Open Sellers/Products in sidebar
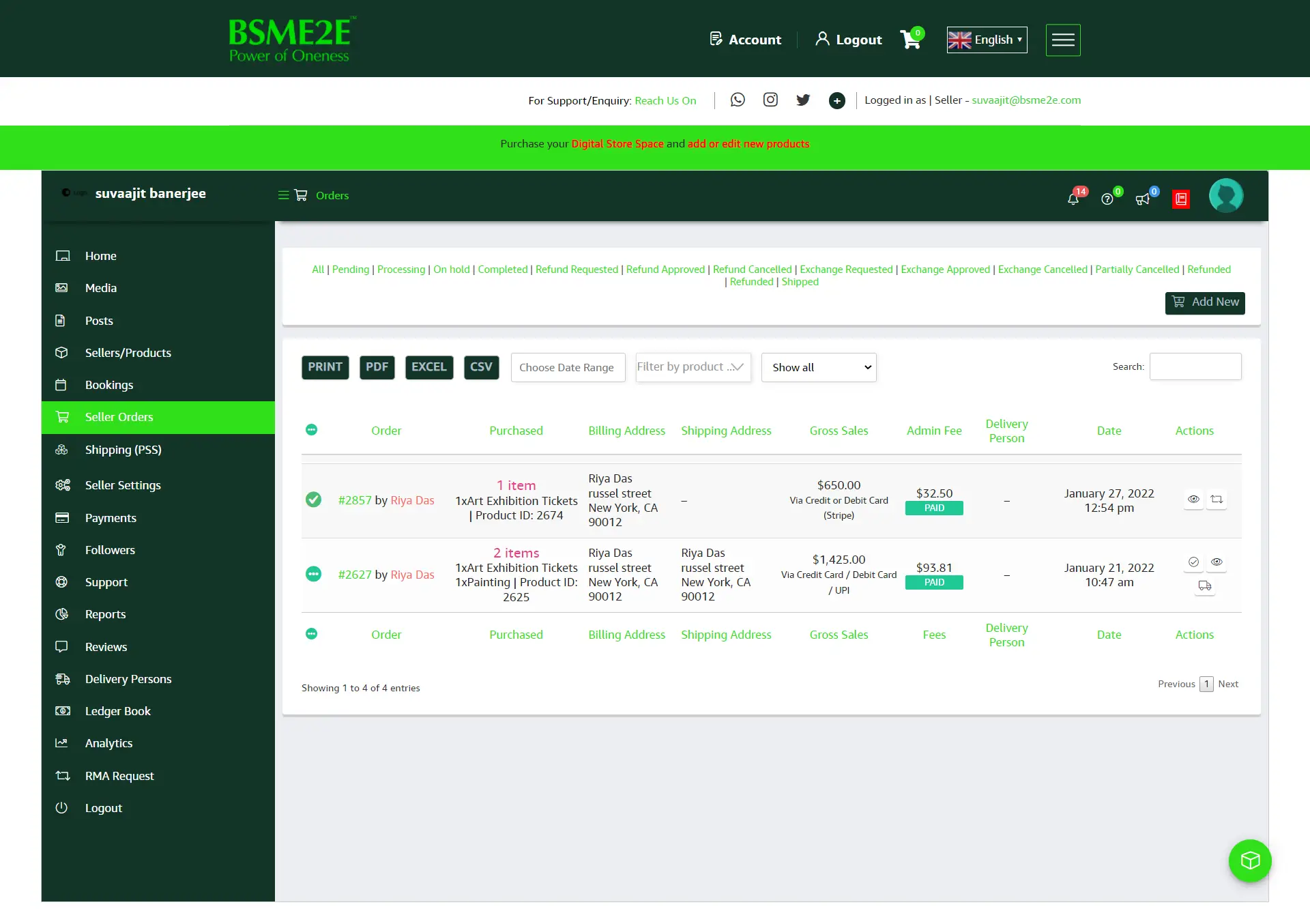The image size is (1310, 924). 158,353
